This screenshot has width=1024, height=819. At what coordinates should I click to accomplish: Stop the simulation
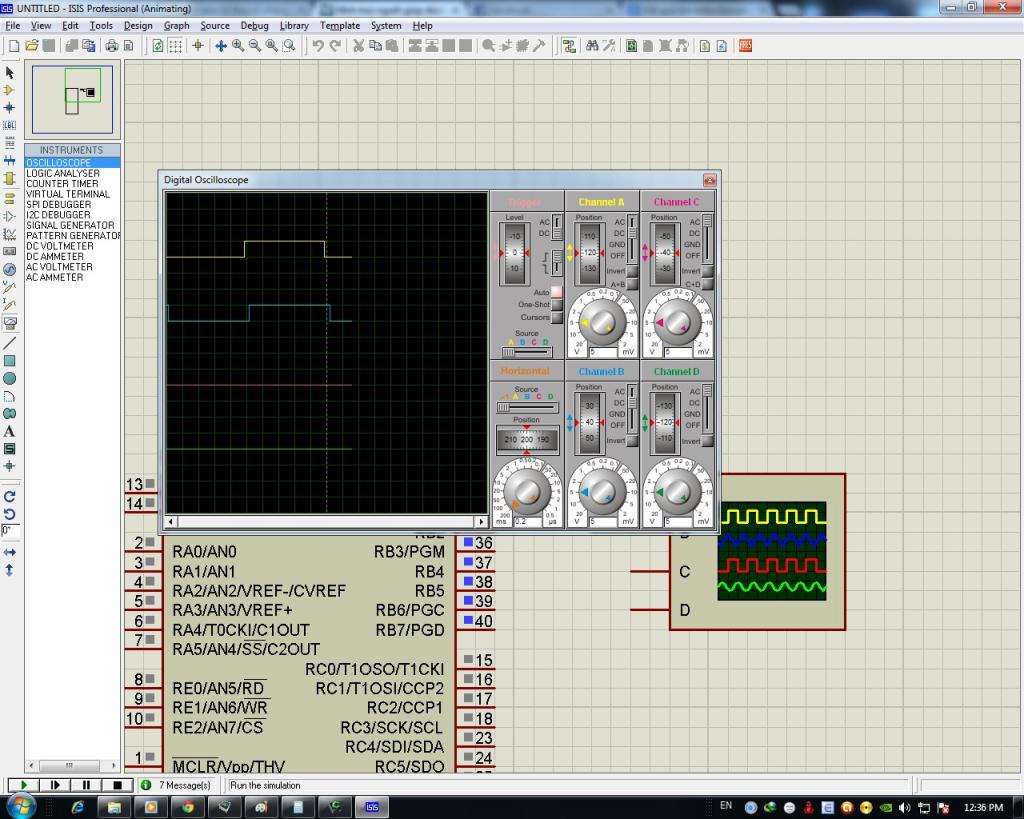[117, 786]
